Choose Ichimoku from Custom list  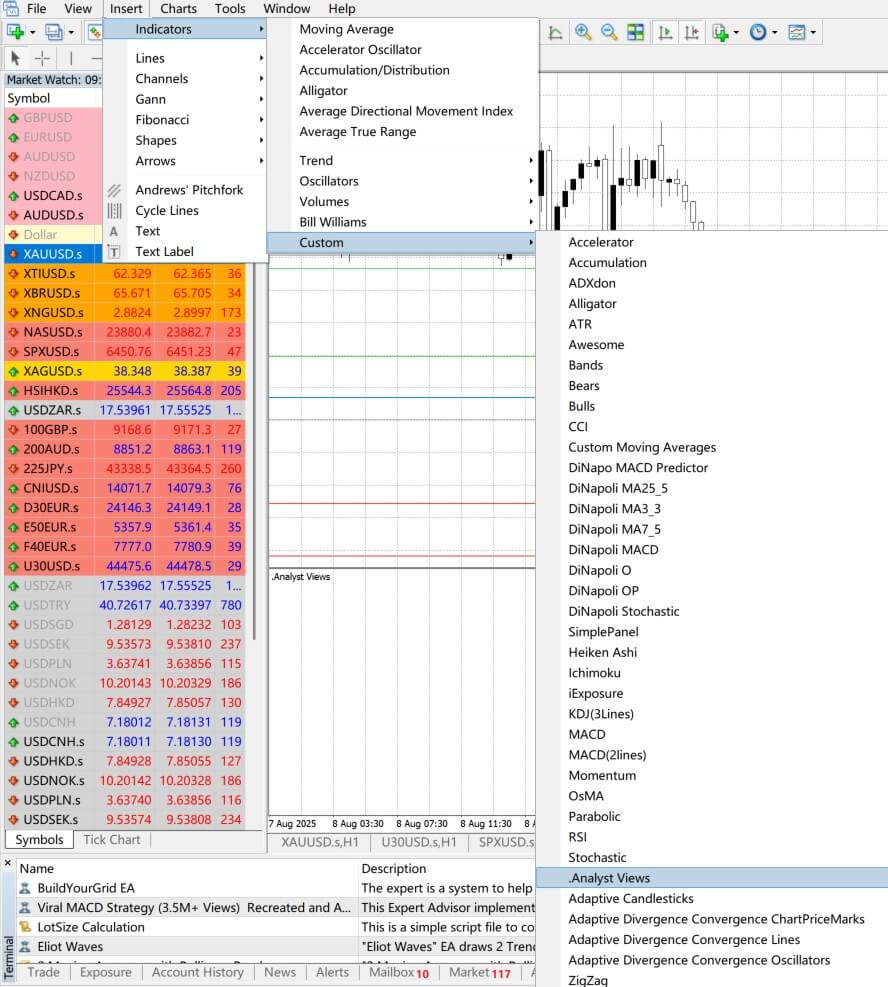pyautogui.click(x=594, y=673)
